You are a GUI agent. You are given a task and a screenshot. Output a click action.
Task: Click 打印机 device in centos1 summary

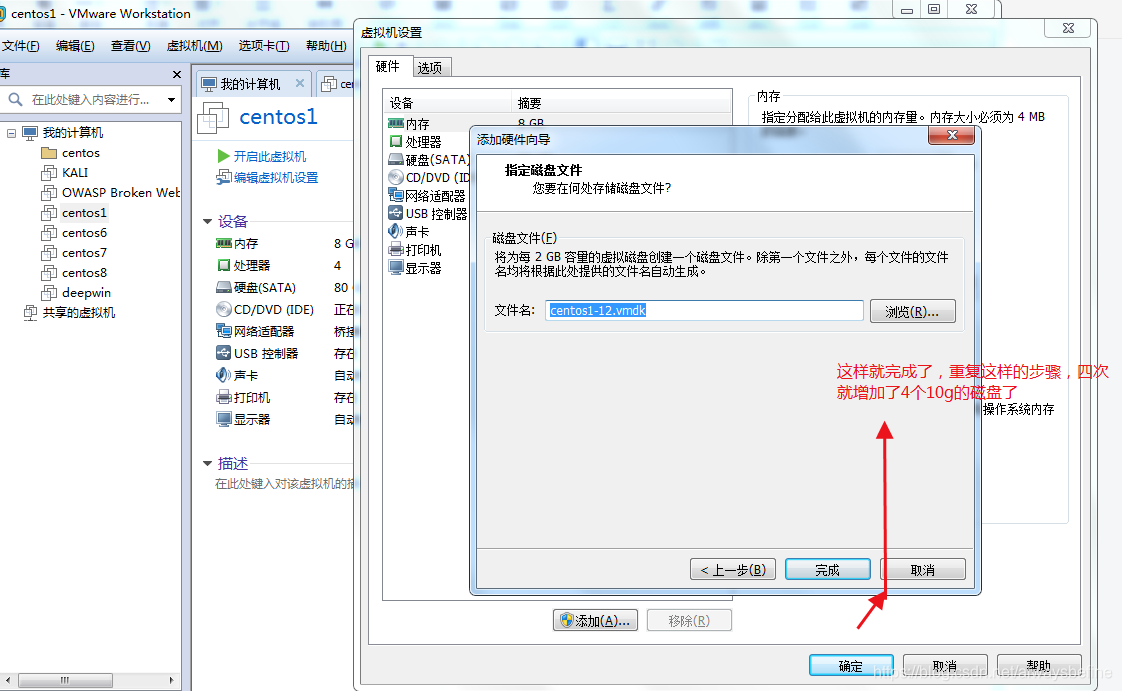click(243, 398)
